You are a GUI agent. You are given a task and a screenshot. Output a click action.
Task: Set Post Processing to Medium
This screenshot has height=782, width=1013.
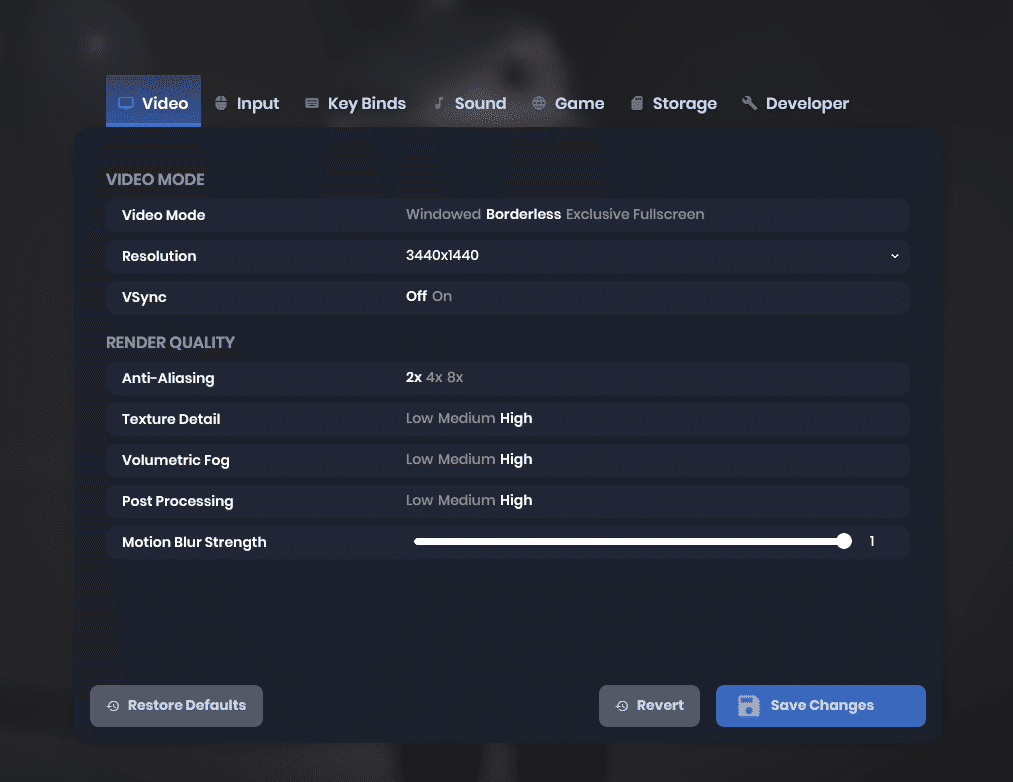tap(466, 500)
